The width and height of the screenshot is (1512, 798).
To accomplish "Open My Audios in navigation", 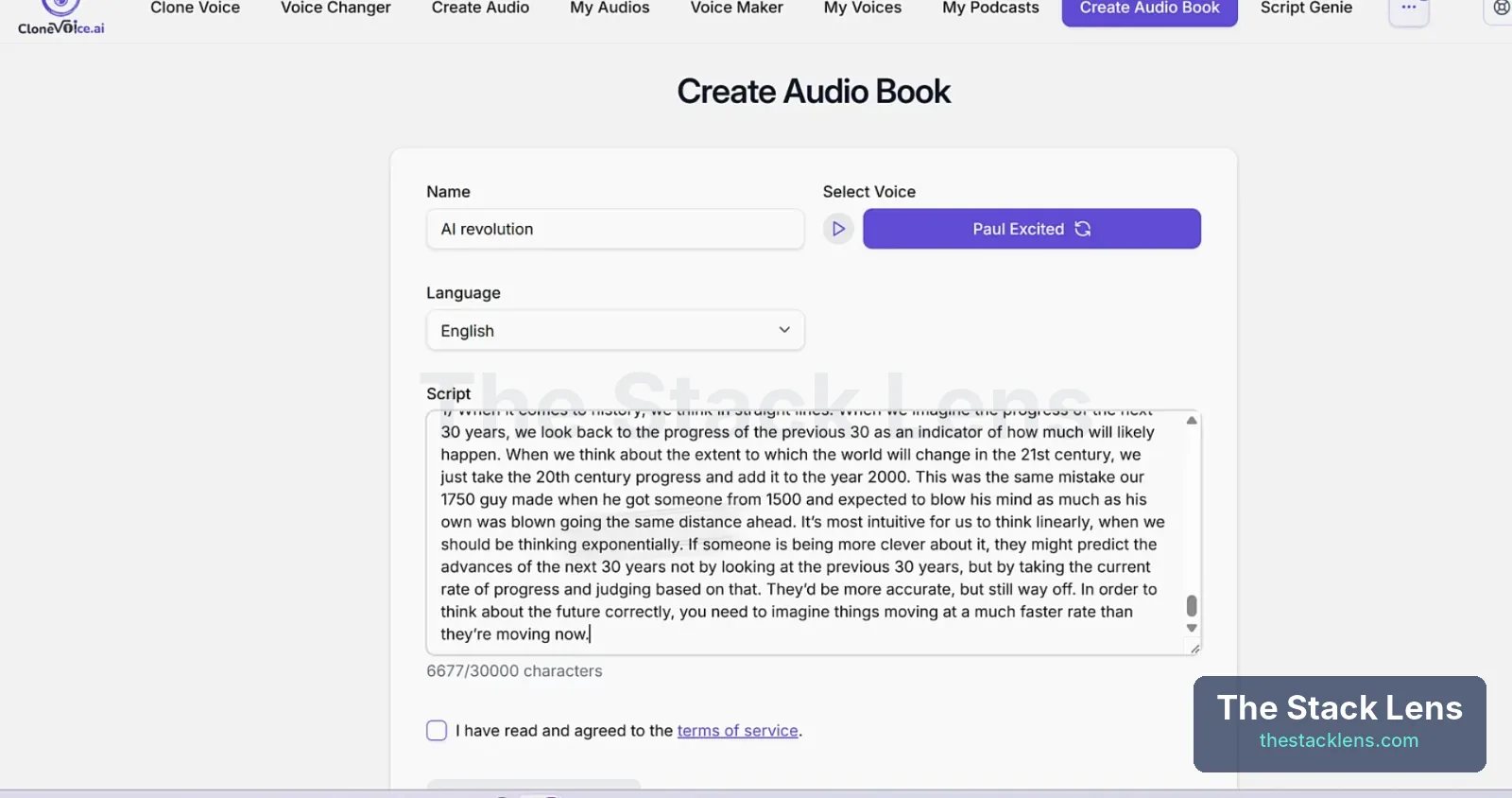I will click(x=610, y=9).
